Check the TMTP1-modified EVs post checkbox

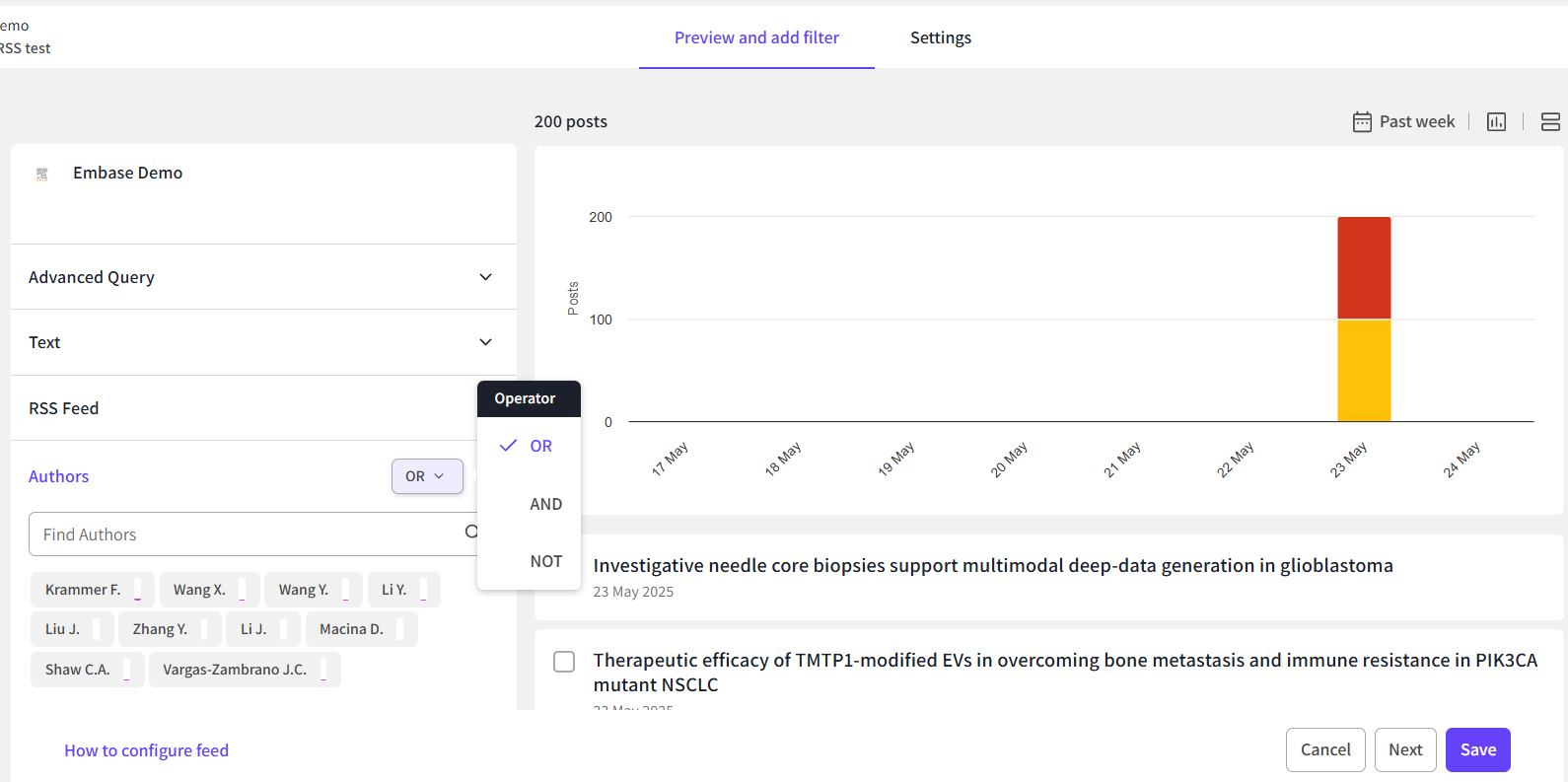click(x=564, y=662)
